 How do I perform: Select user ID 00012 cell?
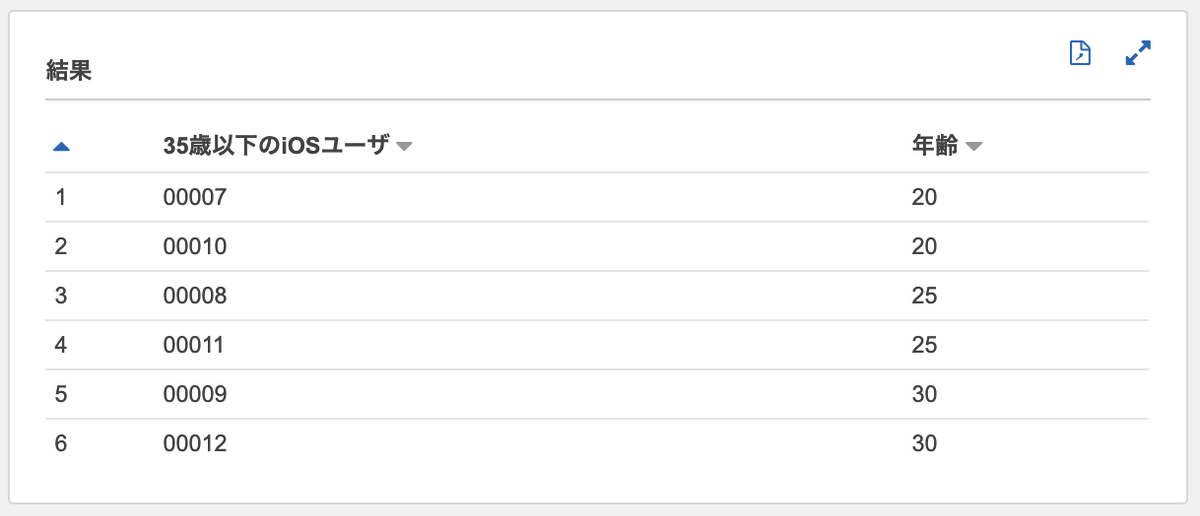[x=195, y=444]
